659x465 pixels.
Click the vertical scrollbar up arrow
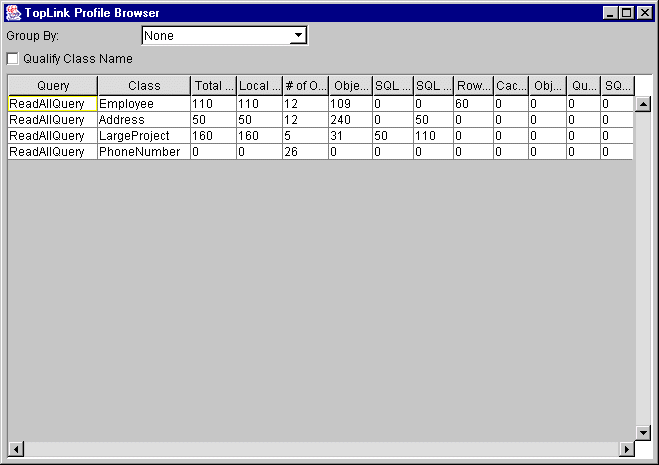pyautogui.click(x=643, y=104)
